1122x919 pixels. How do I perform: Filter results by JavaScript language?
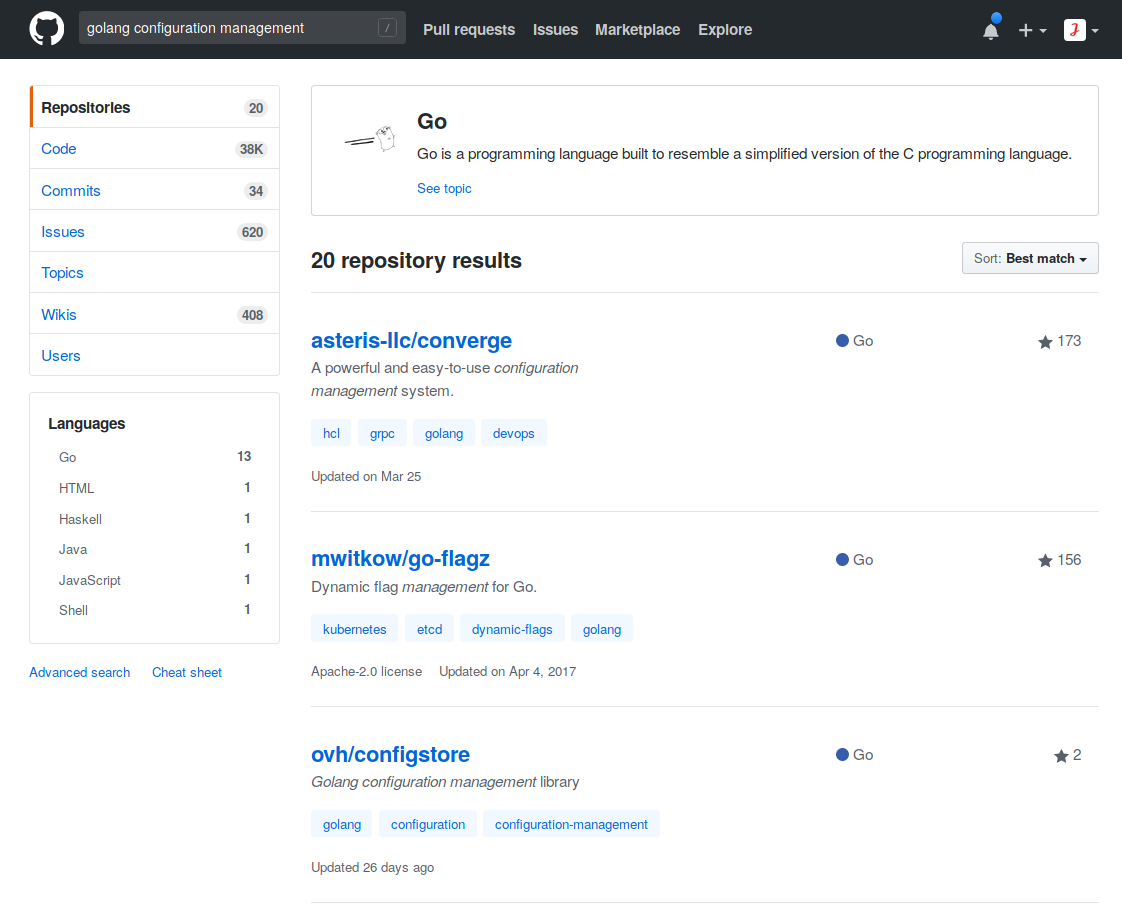155,580
